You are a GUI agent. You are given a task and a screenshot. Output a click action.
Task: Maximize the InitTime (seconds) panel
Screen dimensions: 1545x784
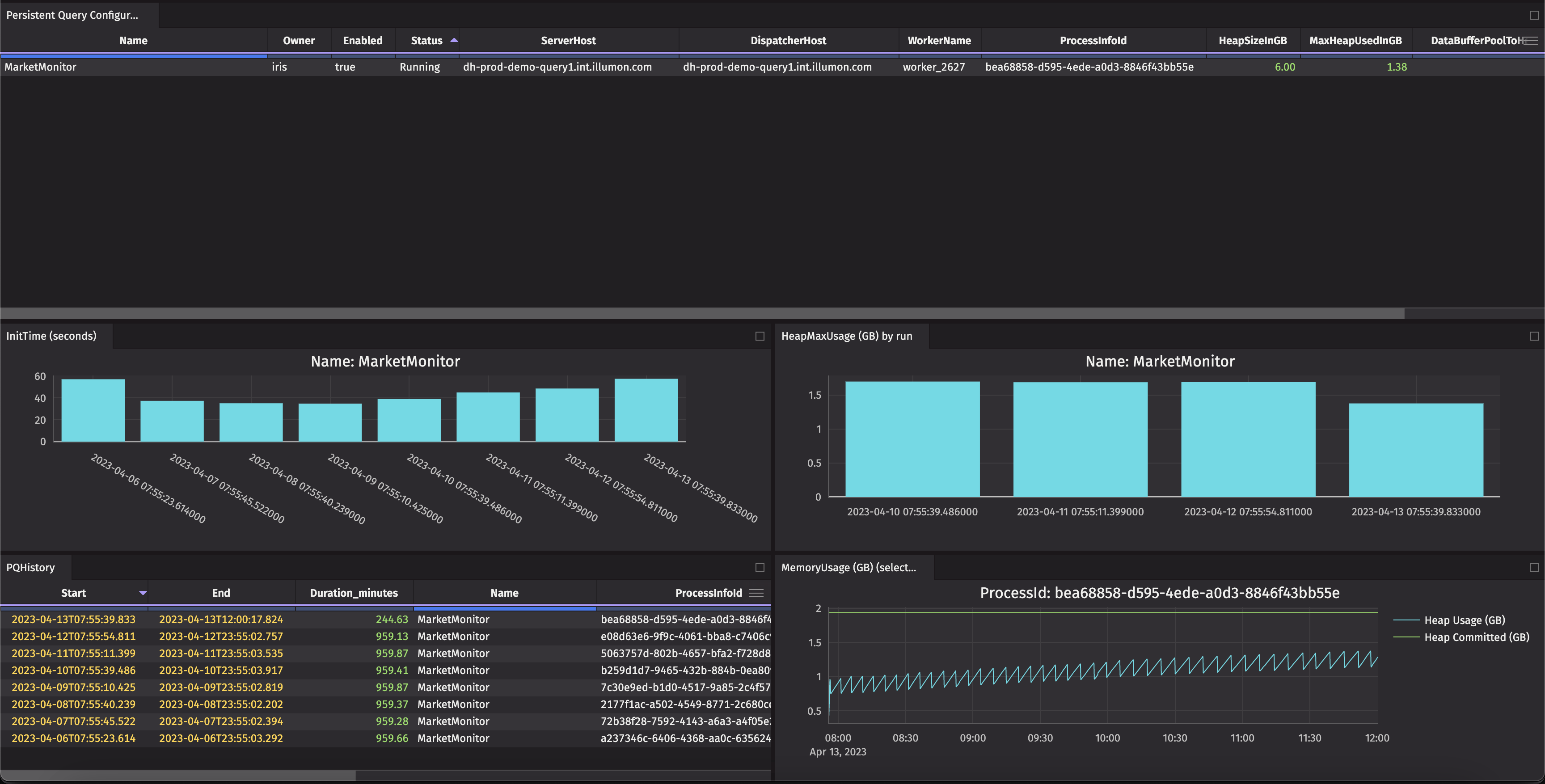[759, 336]
